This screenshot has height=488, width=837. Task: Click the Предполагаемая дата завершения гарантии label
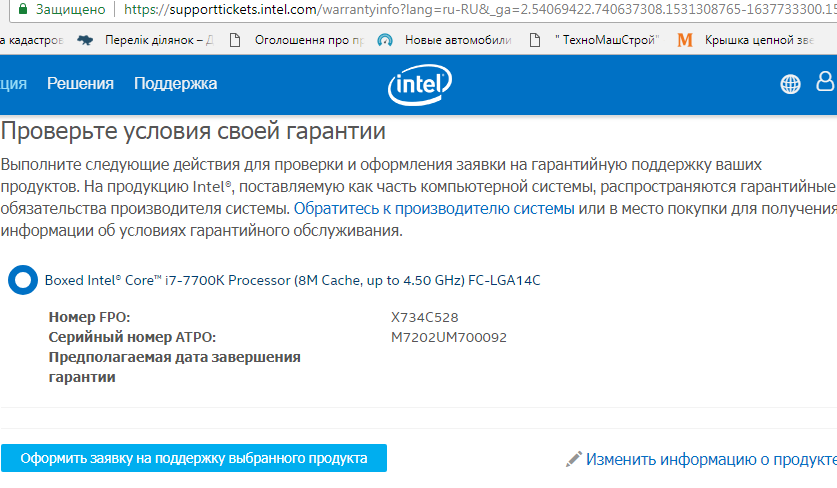coord(175,367)
